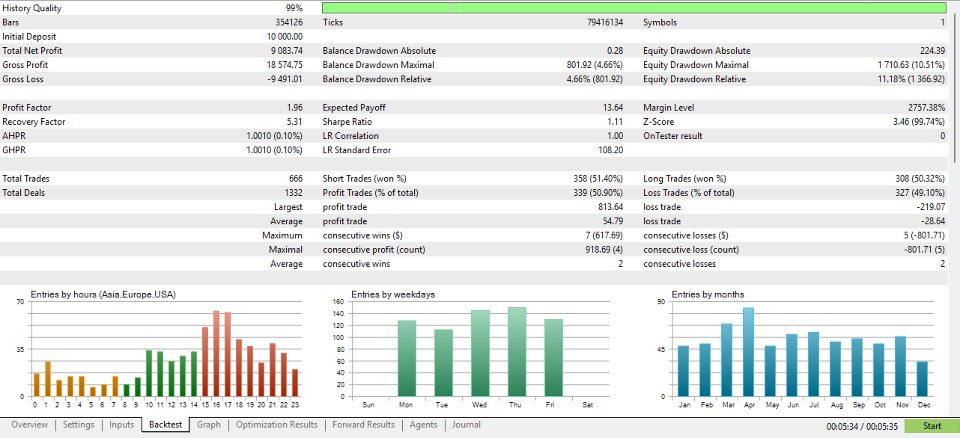Switch to the Settings tab
The width and height of the screenshot is (960, 438).
click(x=78, y=425)
